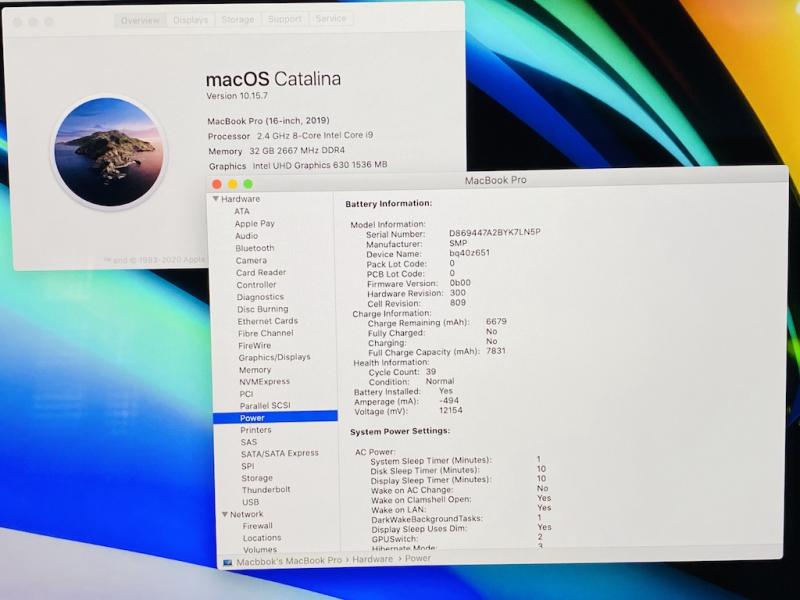This screenshot has width=800, height=600.
Task: Minimize the System Information window
Action: click(x=233, y=184)
